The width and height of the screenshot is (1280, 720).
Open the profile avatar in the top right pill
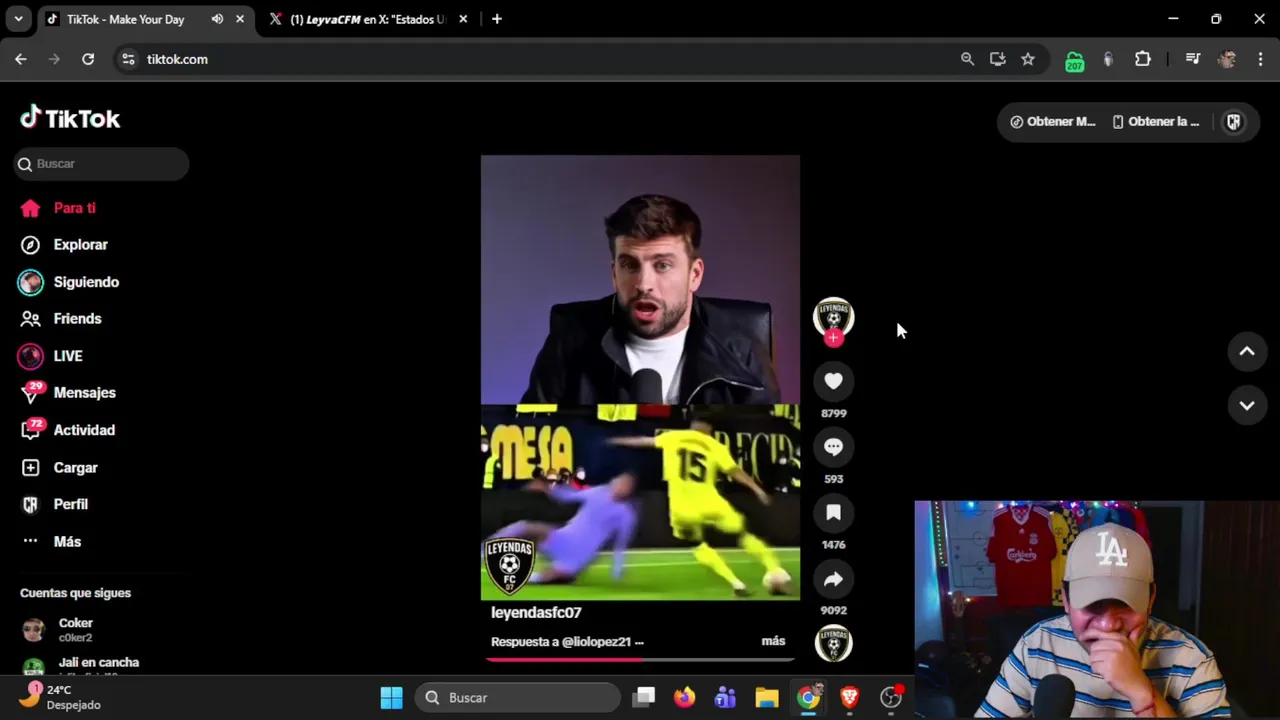(x=1234, y=122)
